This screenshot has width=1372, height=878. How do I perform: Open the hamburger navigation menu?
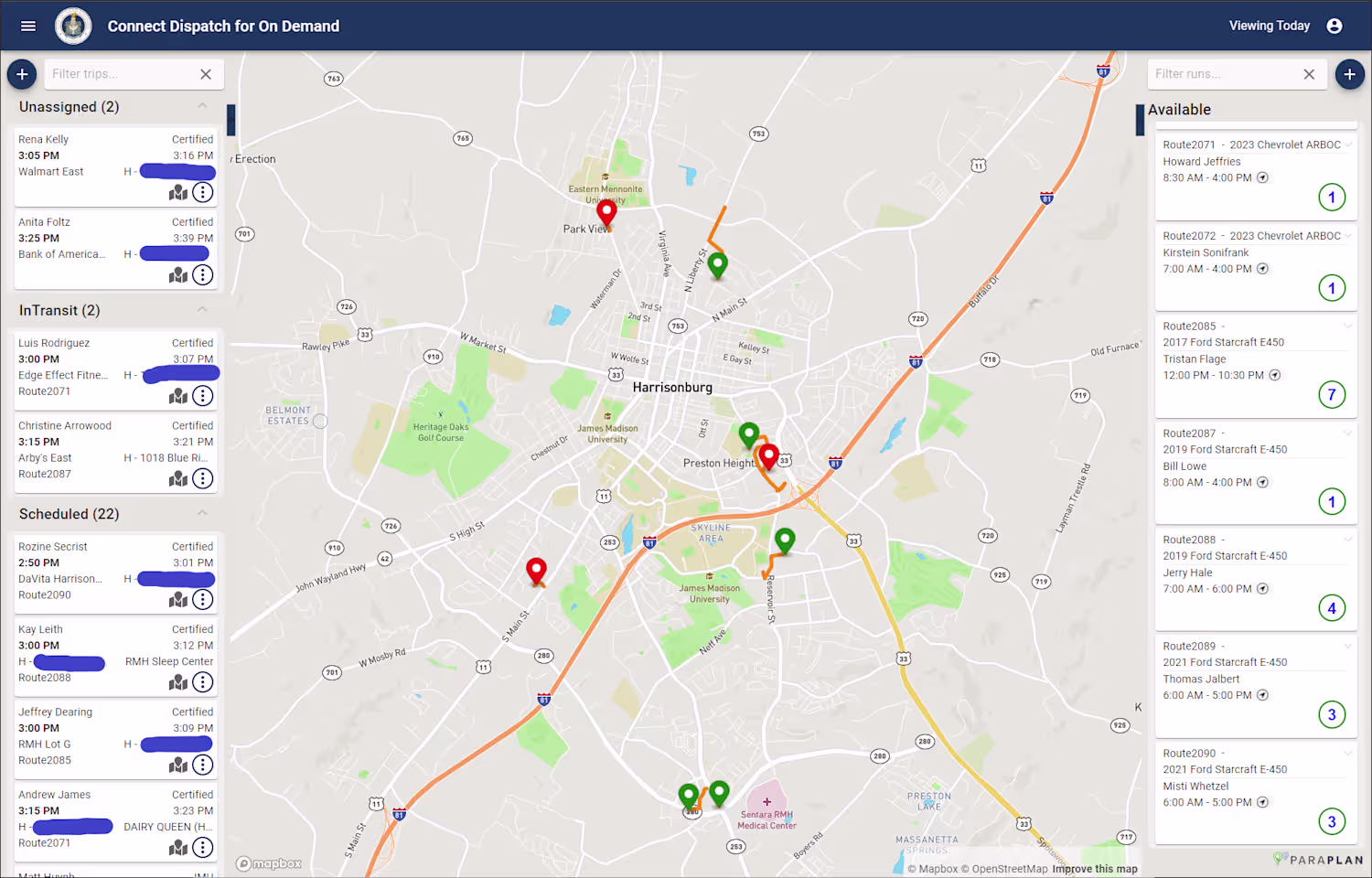[28, 26]
